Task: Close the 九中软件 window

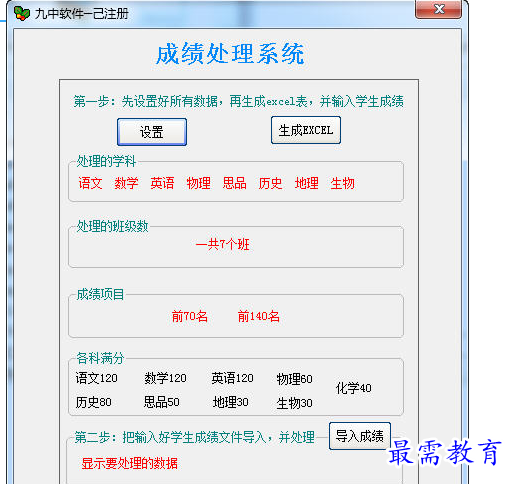Action: click(438, 9)
